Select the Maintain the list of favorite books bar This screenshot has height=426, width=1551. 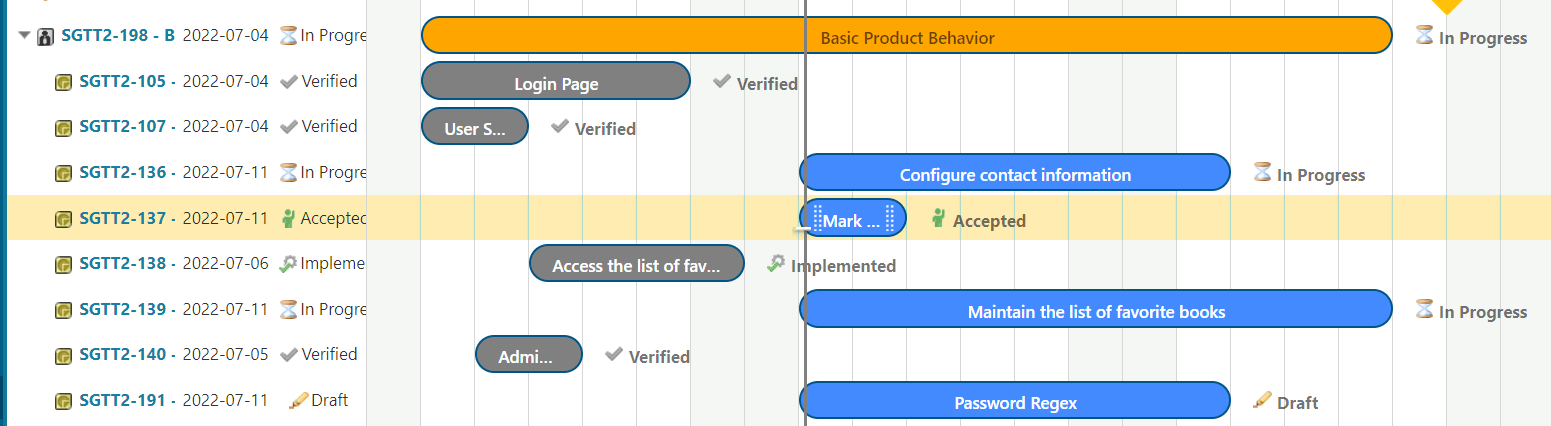click(1096, 309)
